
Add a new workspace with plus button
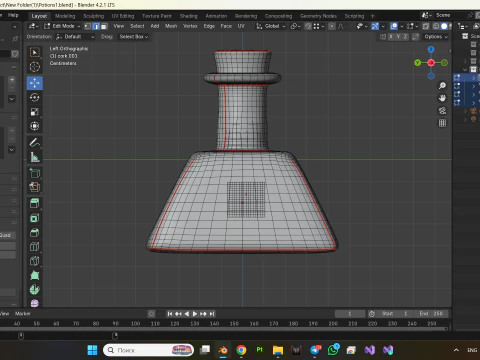click(373, 16)
